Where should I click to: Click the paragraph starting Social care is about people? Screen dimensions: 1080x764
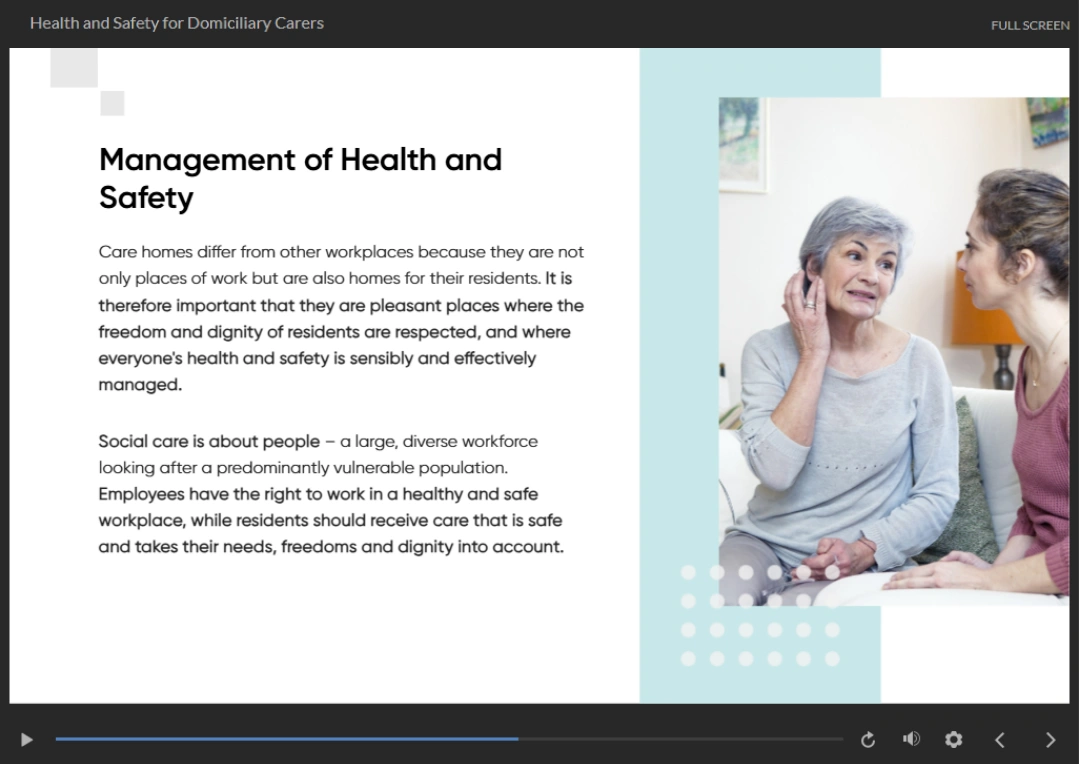[x=331, y=494]
